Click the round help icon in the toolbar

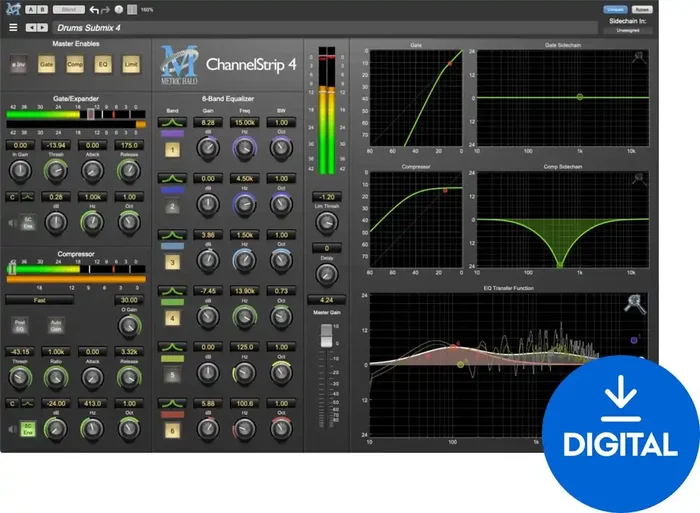(x=119, y=9)
